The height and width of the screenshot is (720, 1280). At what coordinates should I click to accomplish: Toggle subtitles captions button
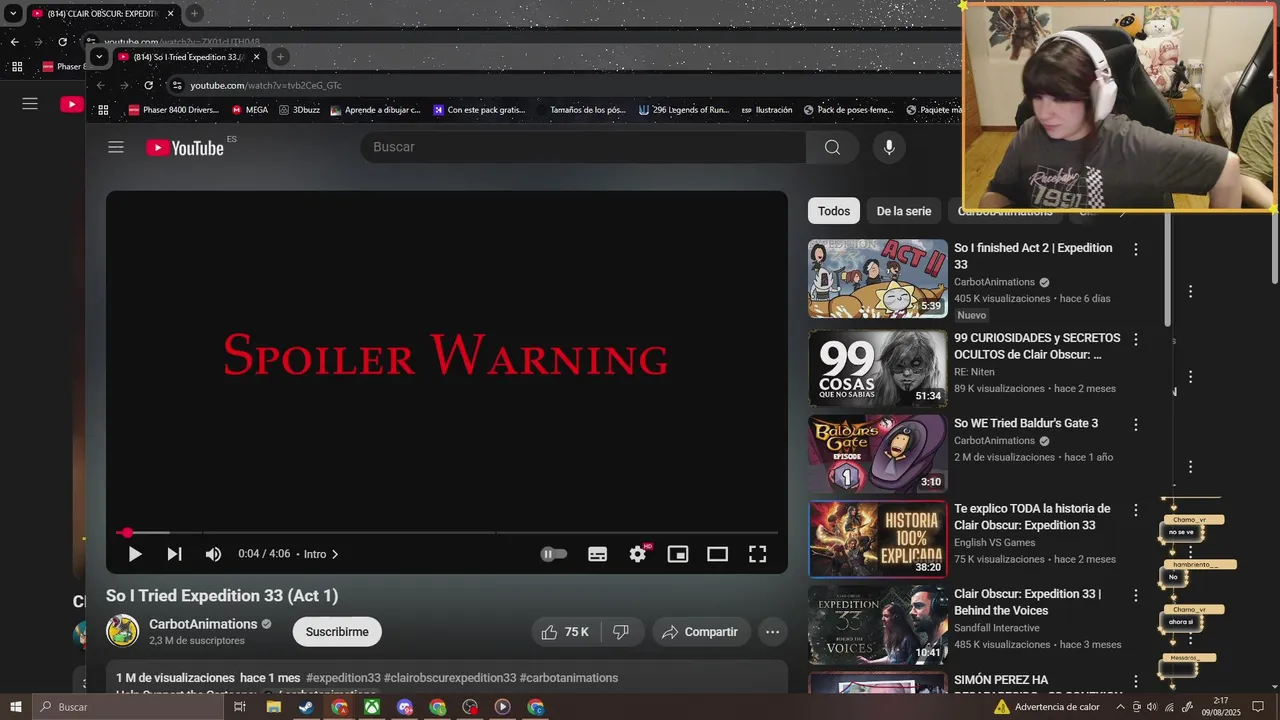[x=598, y=554]
